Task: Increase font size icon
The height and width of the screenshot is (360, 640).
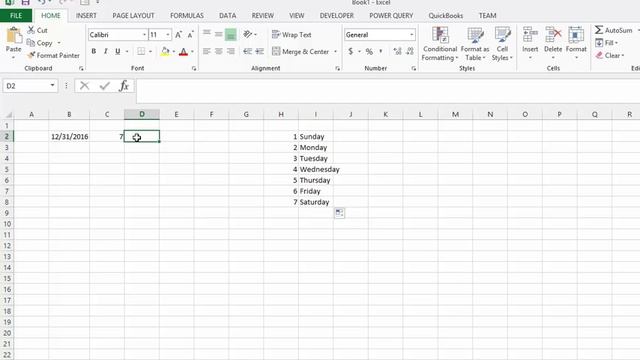Action: [x=178, y=35]
